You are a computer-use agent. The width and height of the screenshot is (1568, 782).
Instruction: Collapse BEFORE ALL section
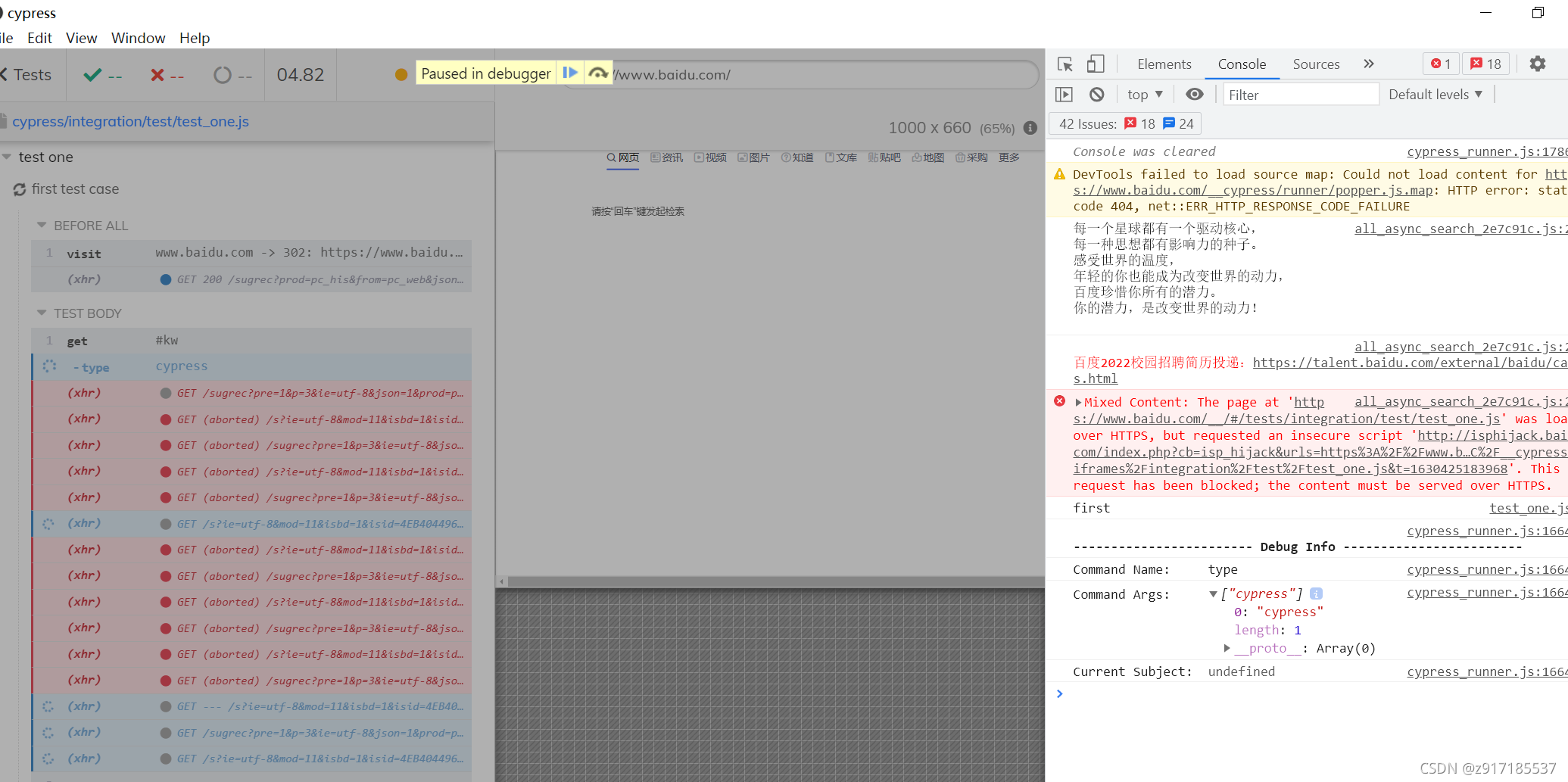pyautogui.click(x=42, y=226)
